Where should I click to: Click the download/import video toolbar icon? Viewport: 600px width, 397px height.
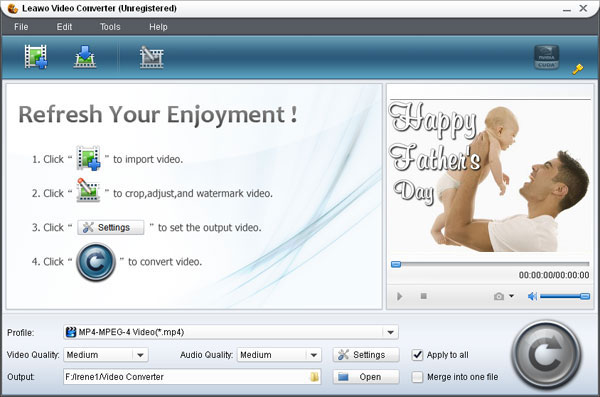click(x=85, y=57)
